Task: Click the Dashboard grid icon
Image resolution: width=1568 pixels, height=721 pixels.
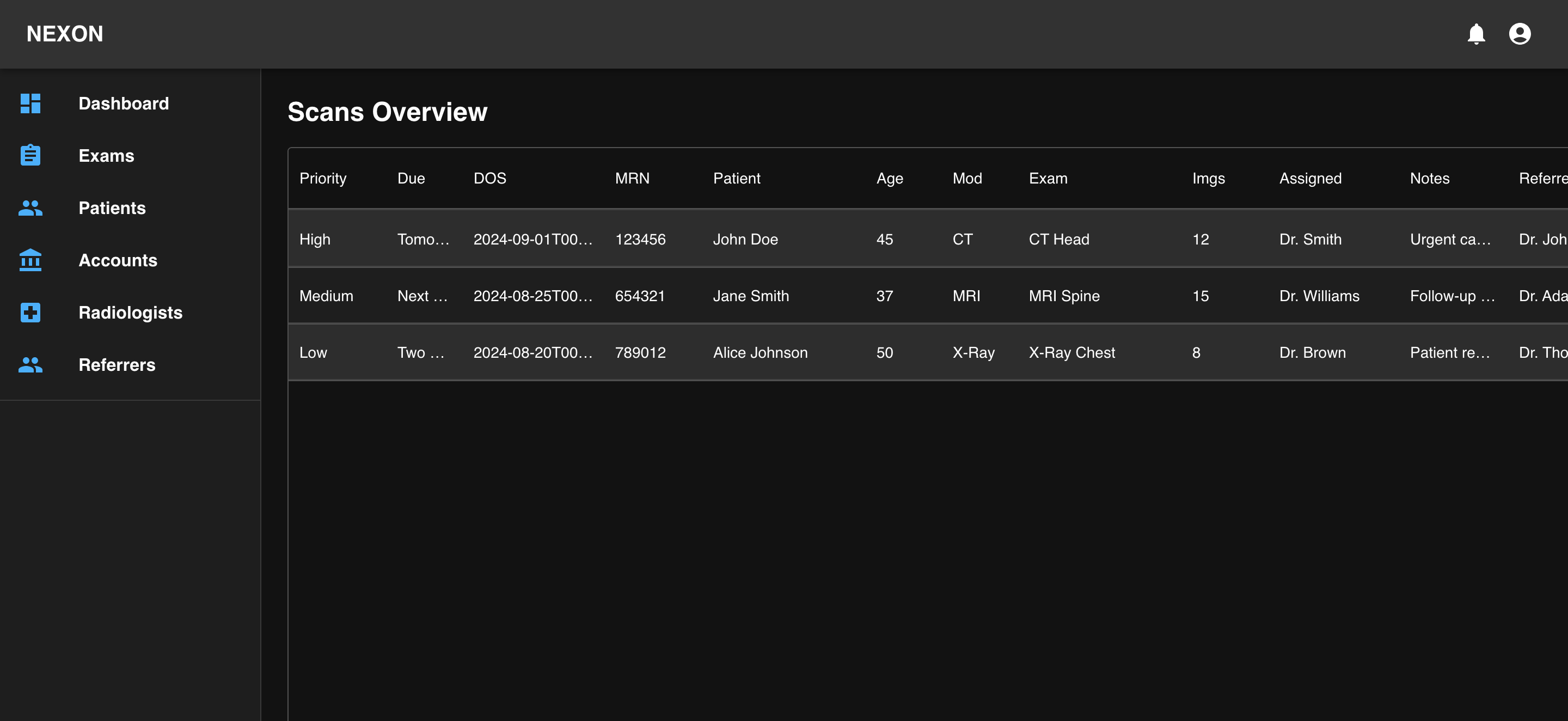Action: point(30,103)
